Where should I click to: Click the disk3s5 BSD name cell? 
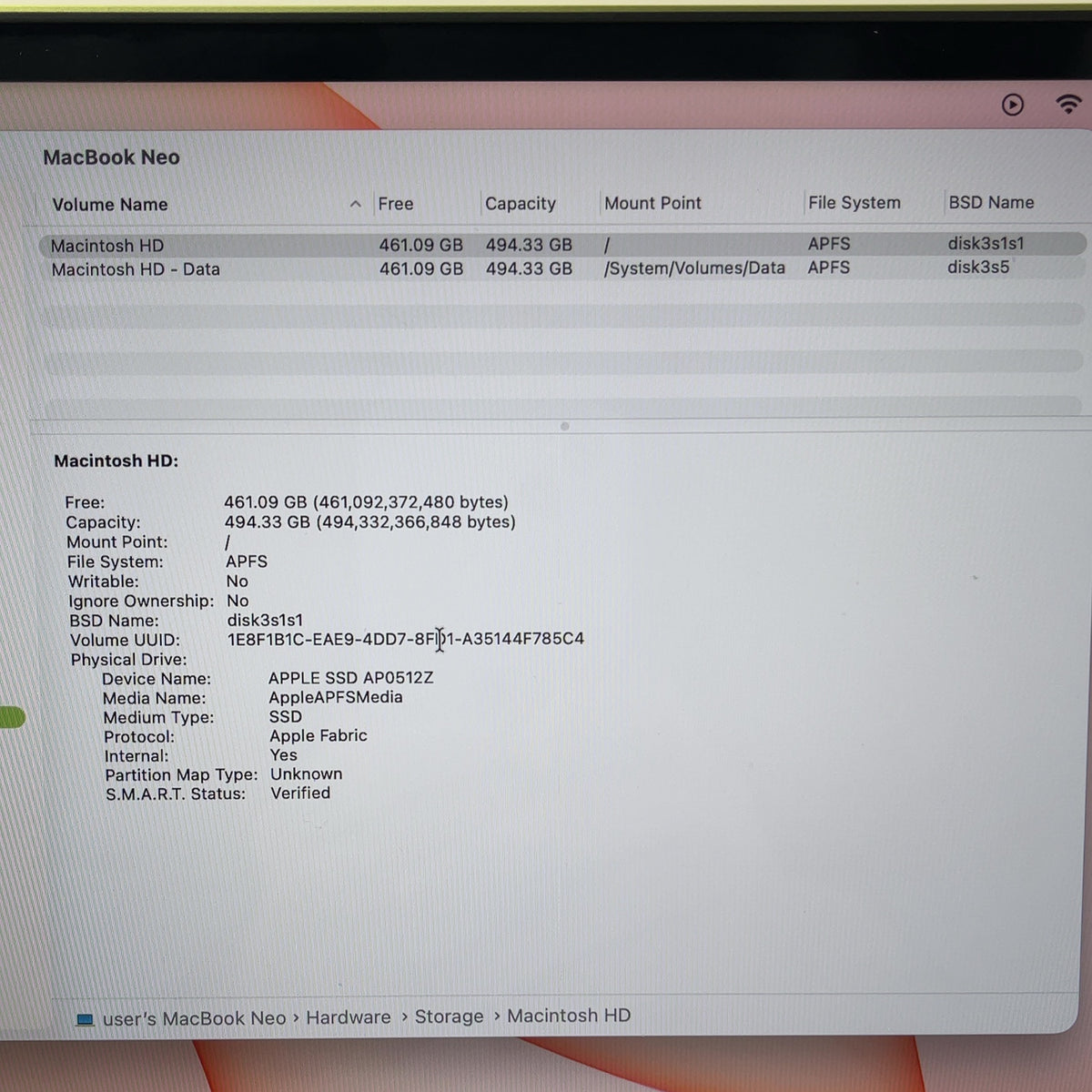(978, 267)
